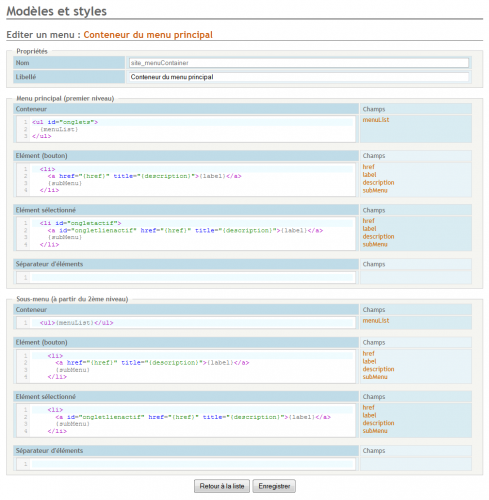
Task: Insert description field in Menu principal Elément (bouton)
Action: [378, 182]
